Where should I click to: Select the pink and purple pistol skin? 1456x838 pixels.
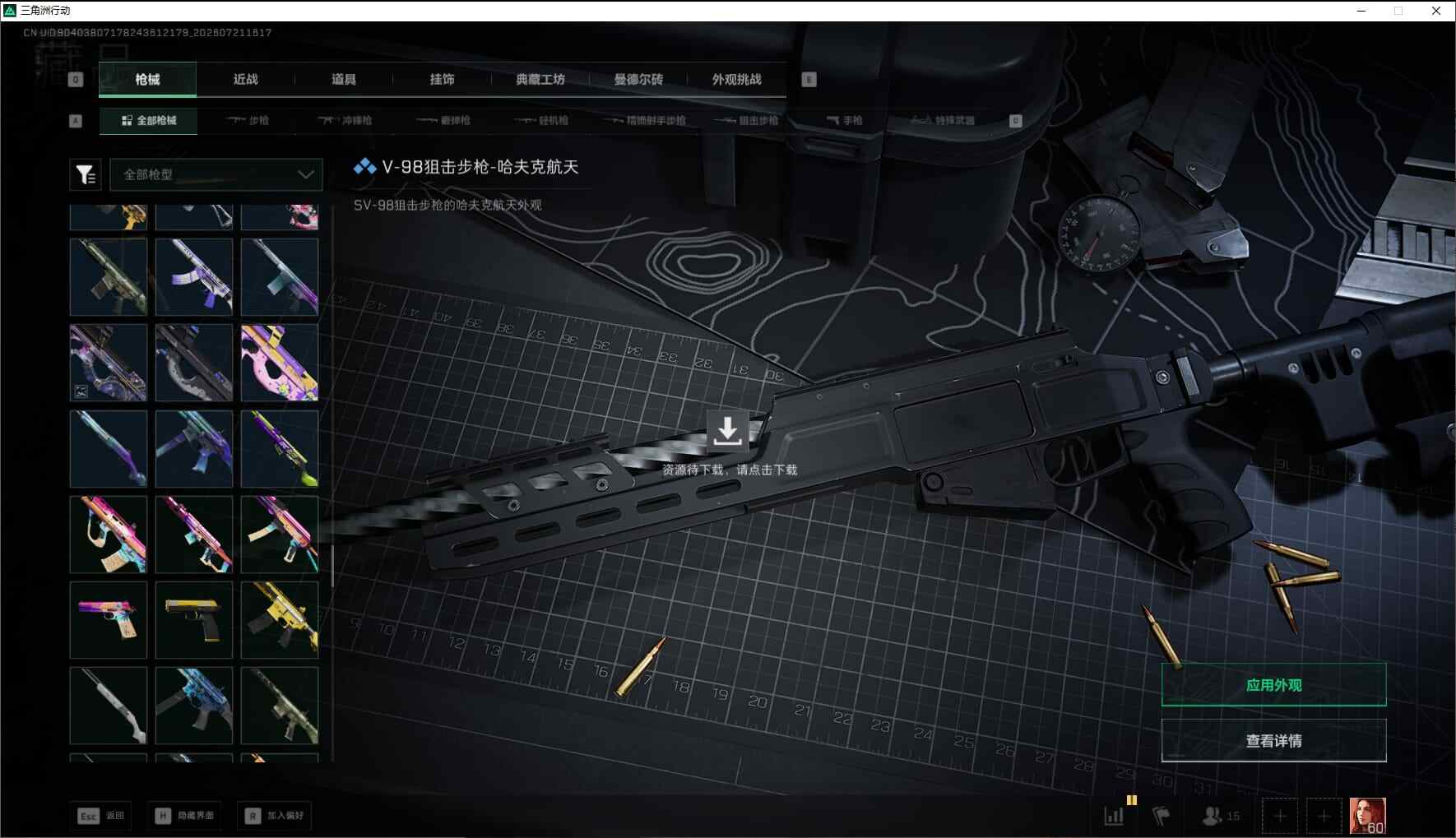(x=109, y=620)
